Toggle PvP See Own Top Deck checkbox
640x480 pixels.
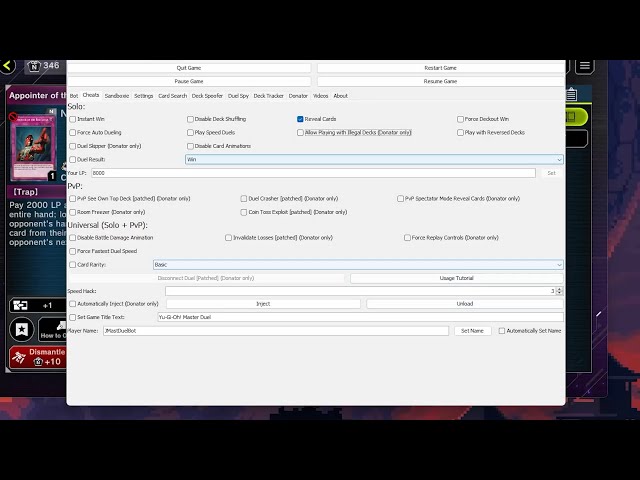(x=73, y=199)
